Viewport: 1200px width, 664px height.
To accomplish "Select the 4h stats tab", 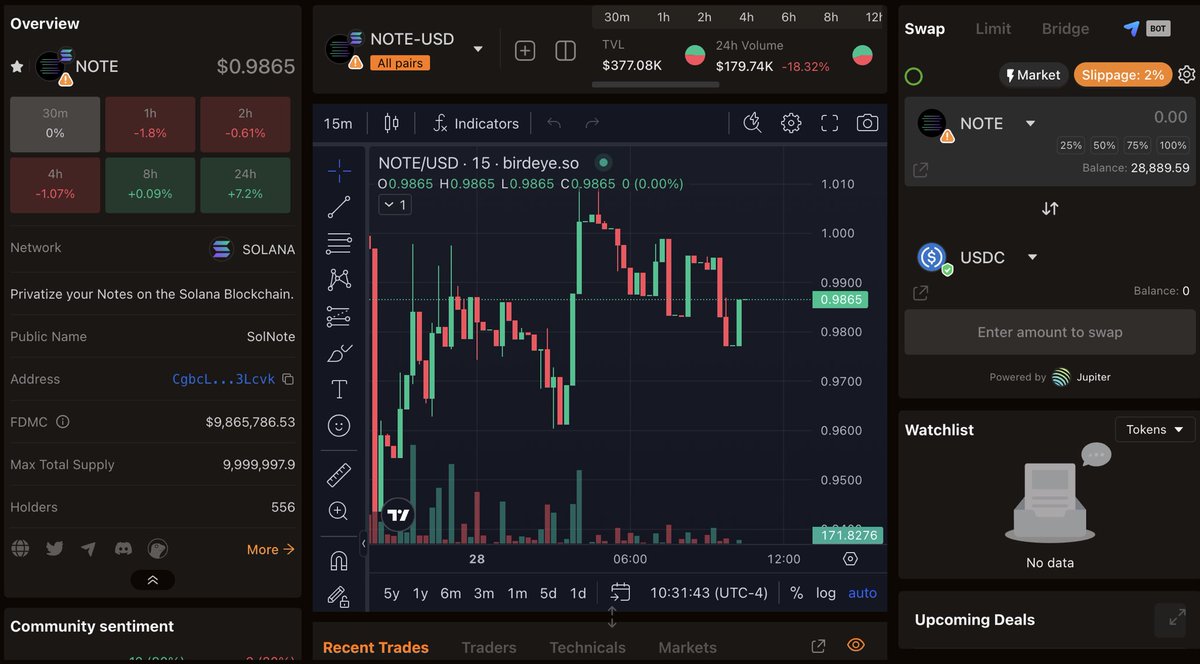I will (x=747, y=17).
